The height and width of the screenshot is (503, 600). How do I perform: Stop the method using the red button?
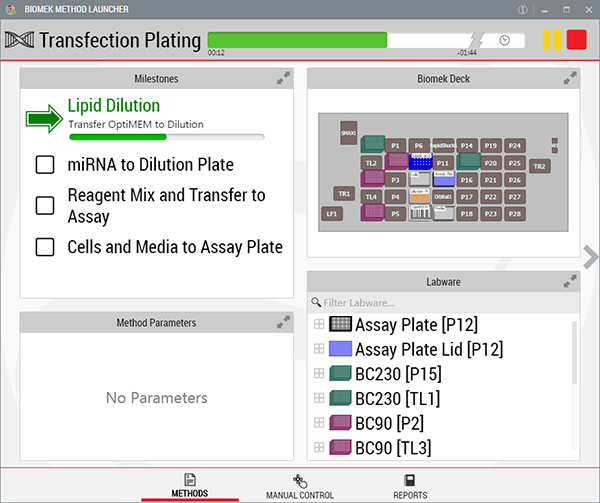[576, 40]
